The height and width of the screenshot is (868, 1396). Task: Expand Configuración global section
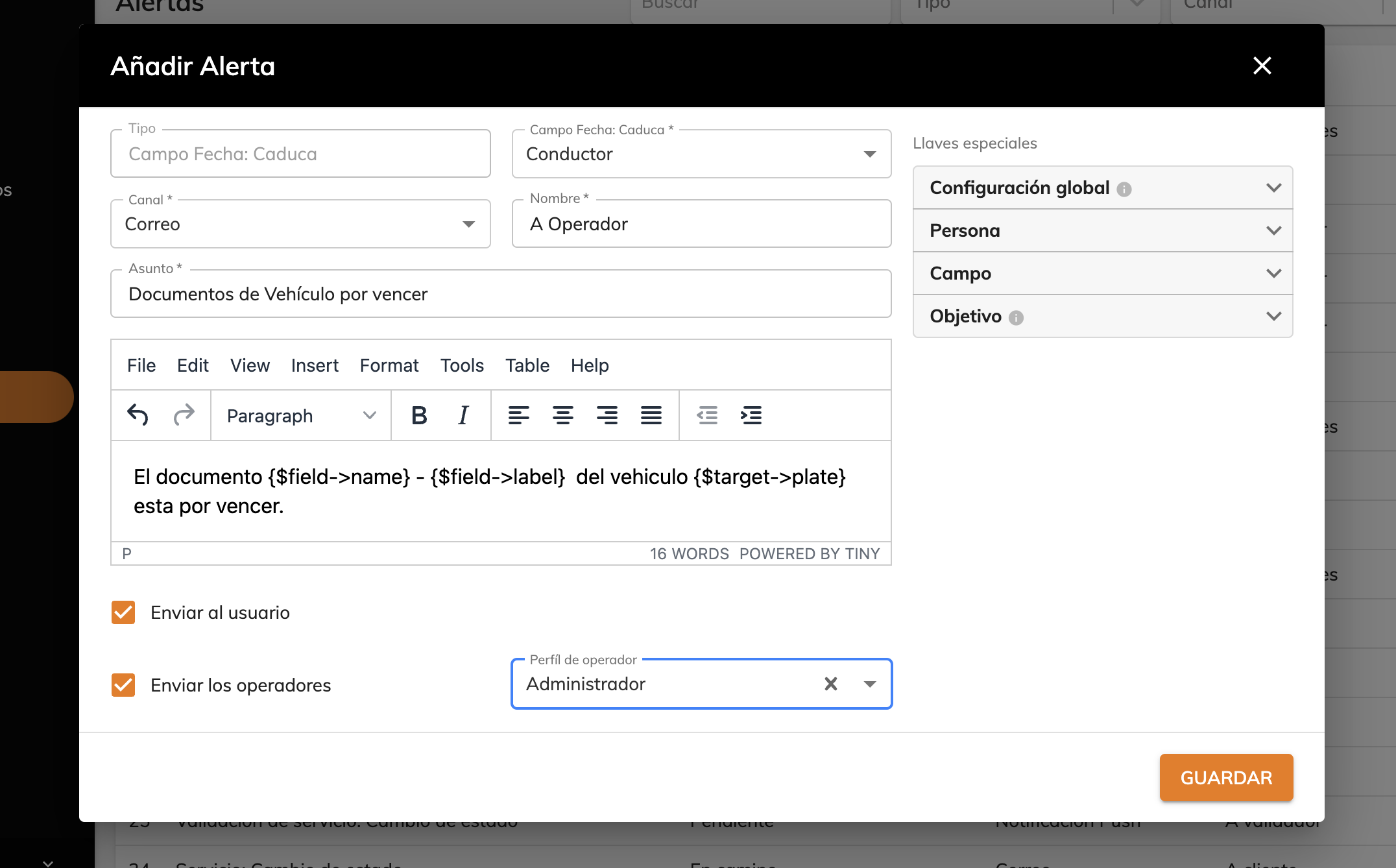pyautogui.click(x=1103, y=188)
